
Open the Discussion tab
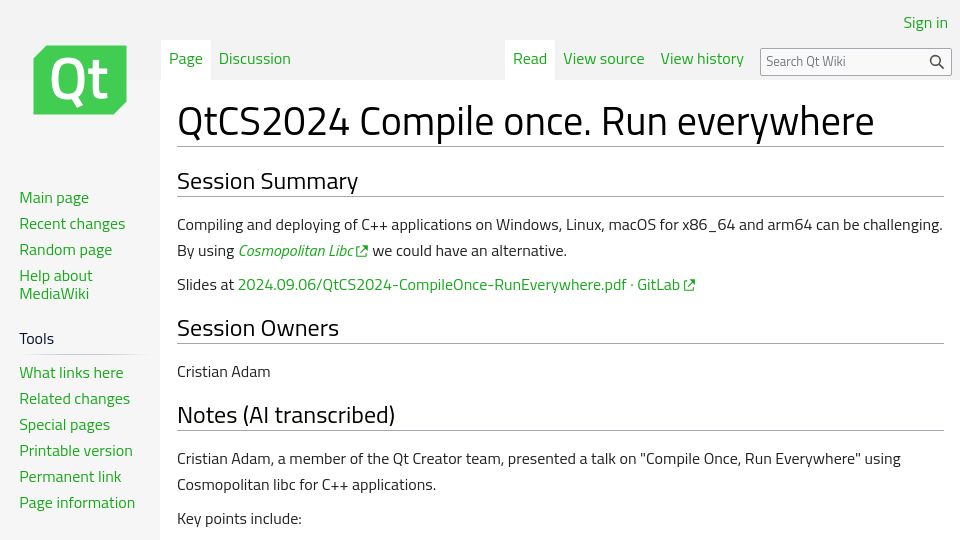click(x=255, y=59)
